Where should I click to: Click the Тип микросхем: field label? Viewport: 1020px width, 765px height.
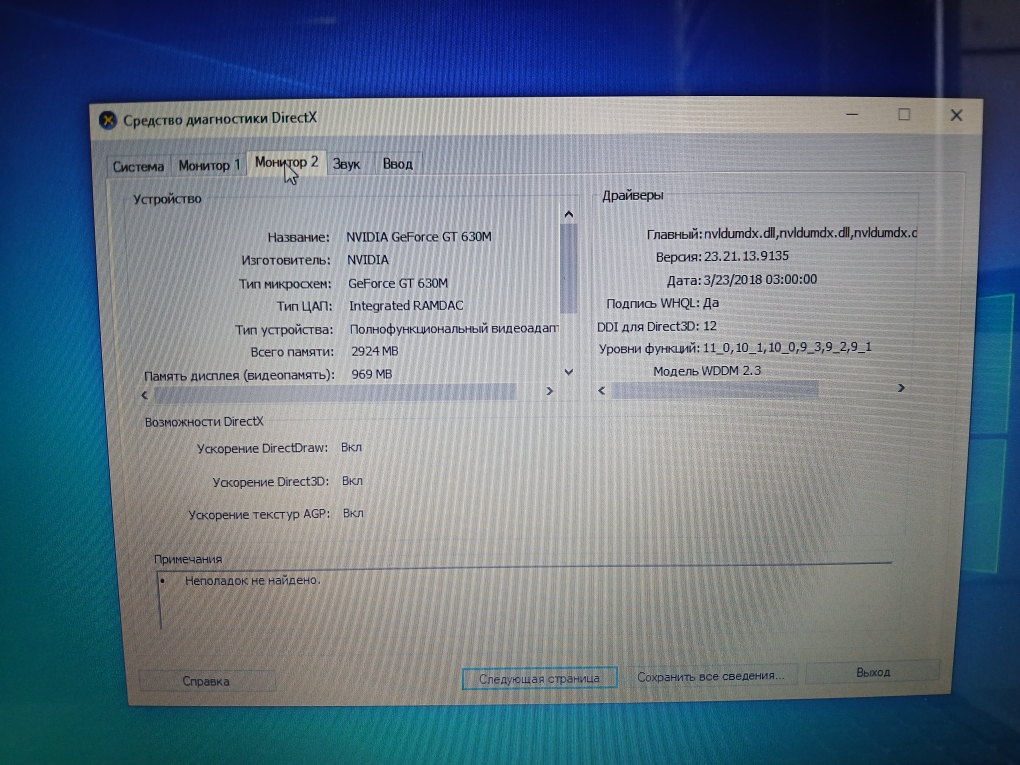(x=285, y=284)
